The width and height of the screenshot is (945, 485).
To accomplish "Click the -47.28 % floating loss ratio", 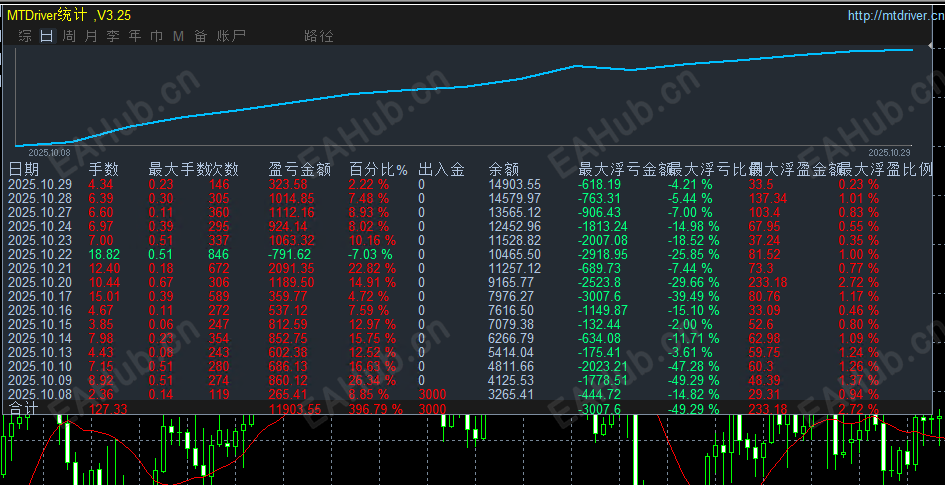I will point(693,366).
